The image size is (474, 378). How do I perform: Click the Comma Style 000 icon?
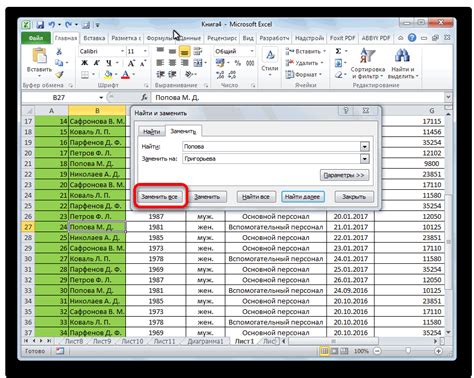(x=250, y=63)
